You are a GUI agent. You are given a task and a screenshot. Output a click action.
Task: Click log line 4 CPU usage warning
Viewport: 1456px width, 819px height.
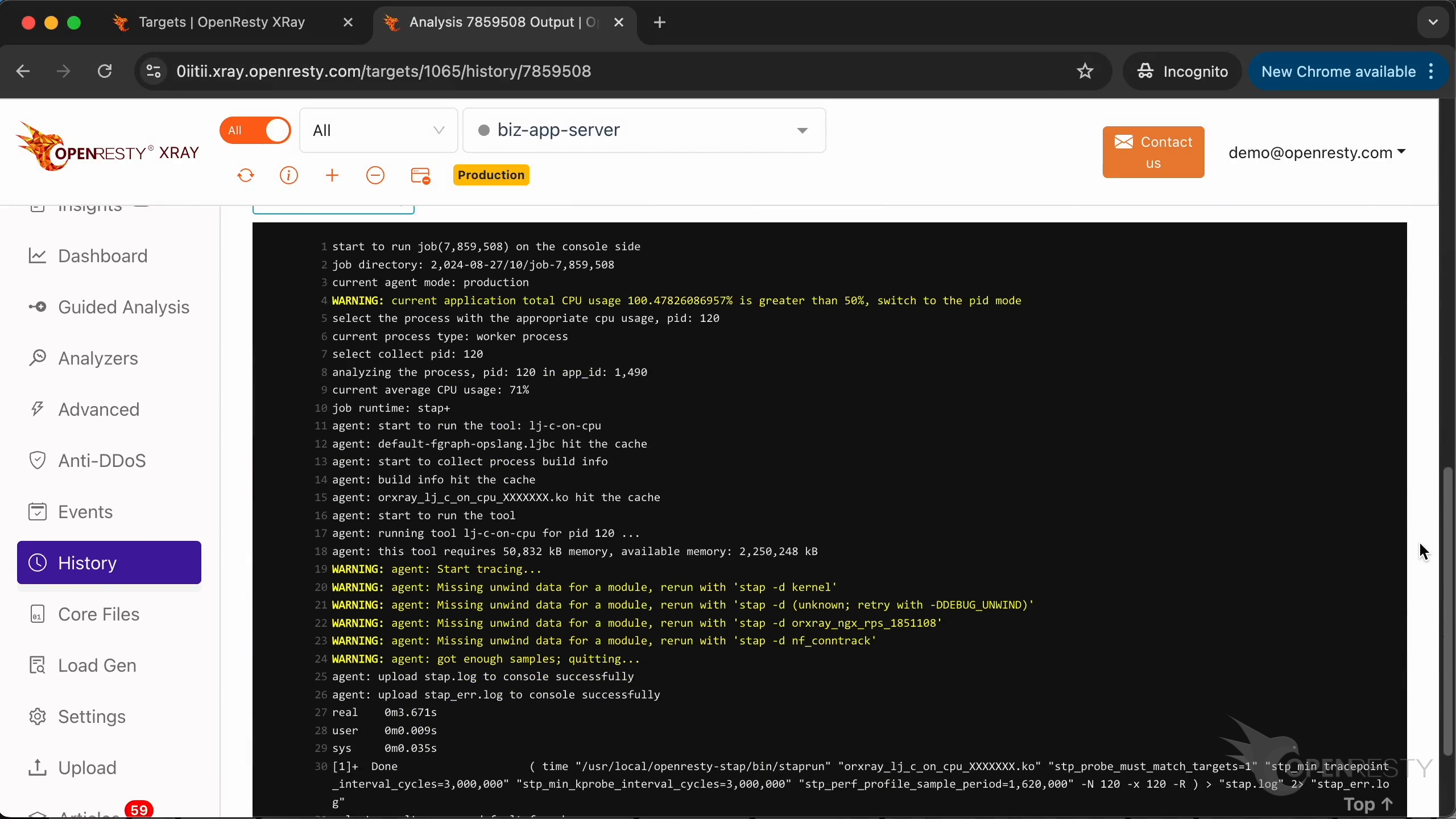coord(677,300)
